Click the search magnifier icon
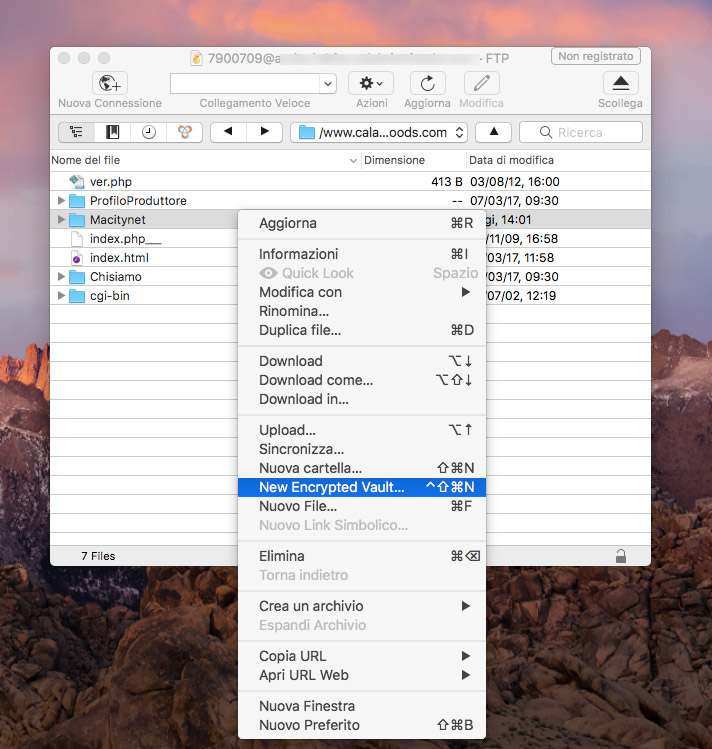Viewport: 712px width, 749px height. [x=545, y=132]
